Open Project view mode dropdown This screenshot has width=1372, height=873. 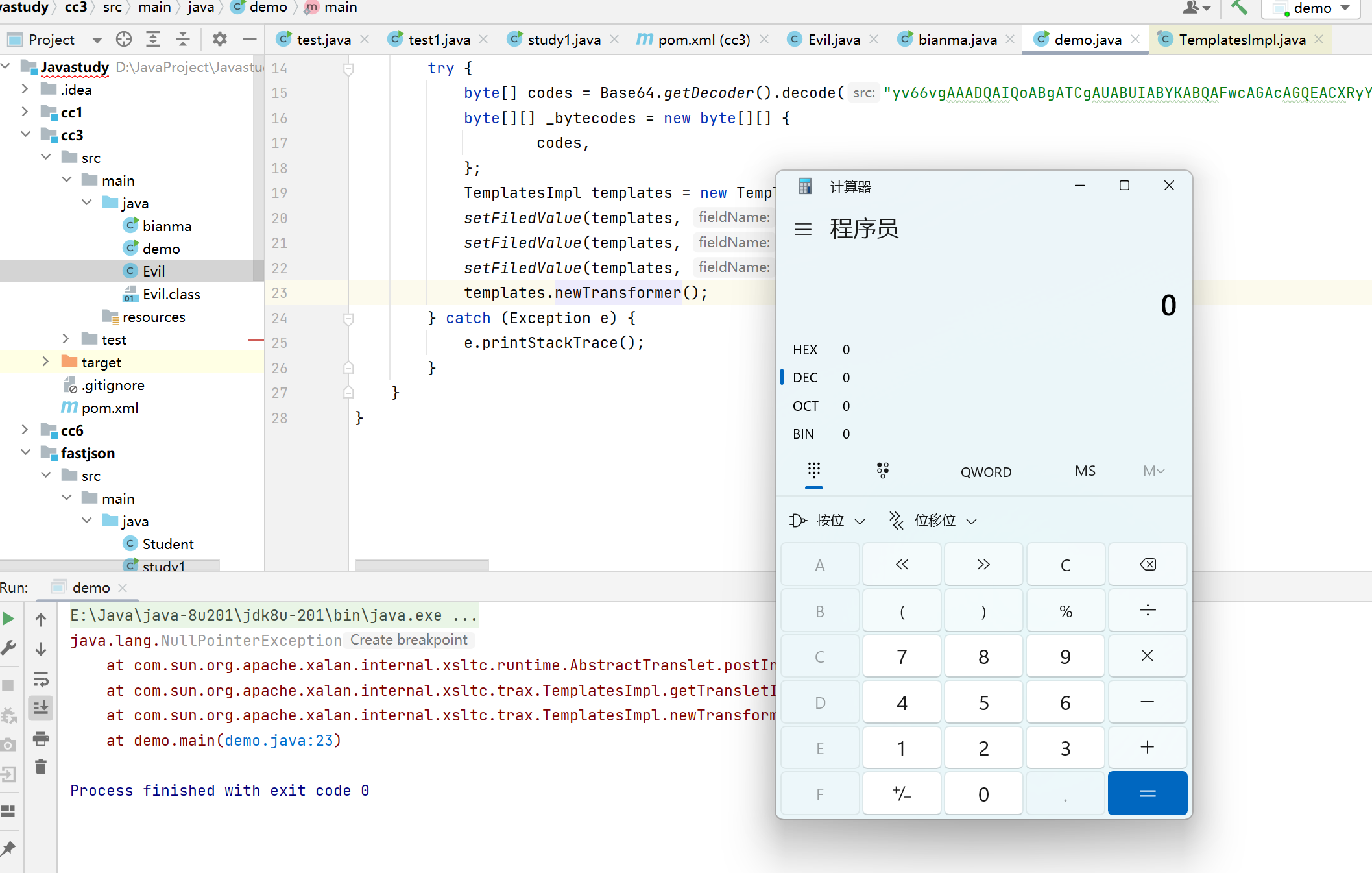click(x=97, y=40)
